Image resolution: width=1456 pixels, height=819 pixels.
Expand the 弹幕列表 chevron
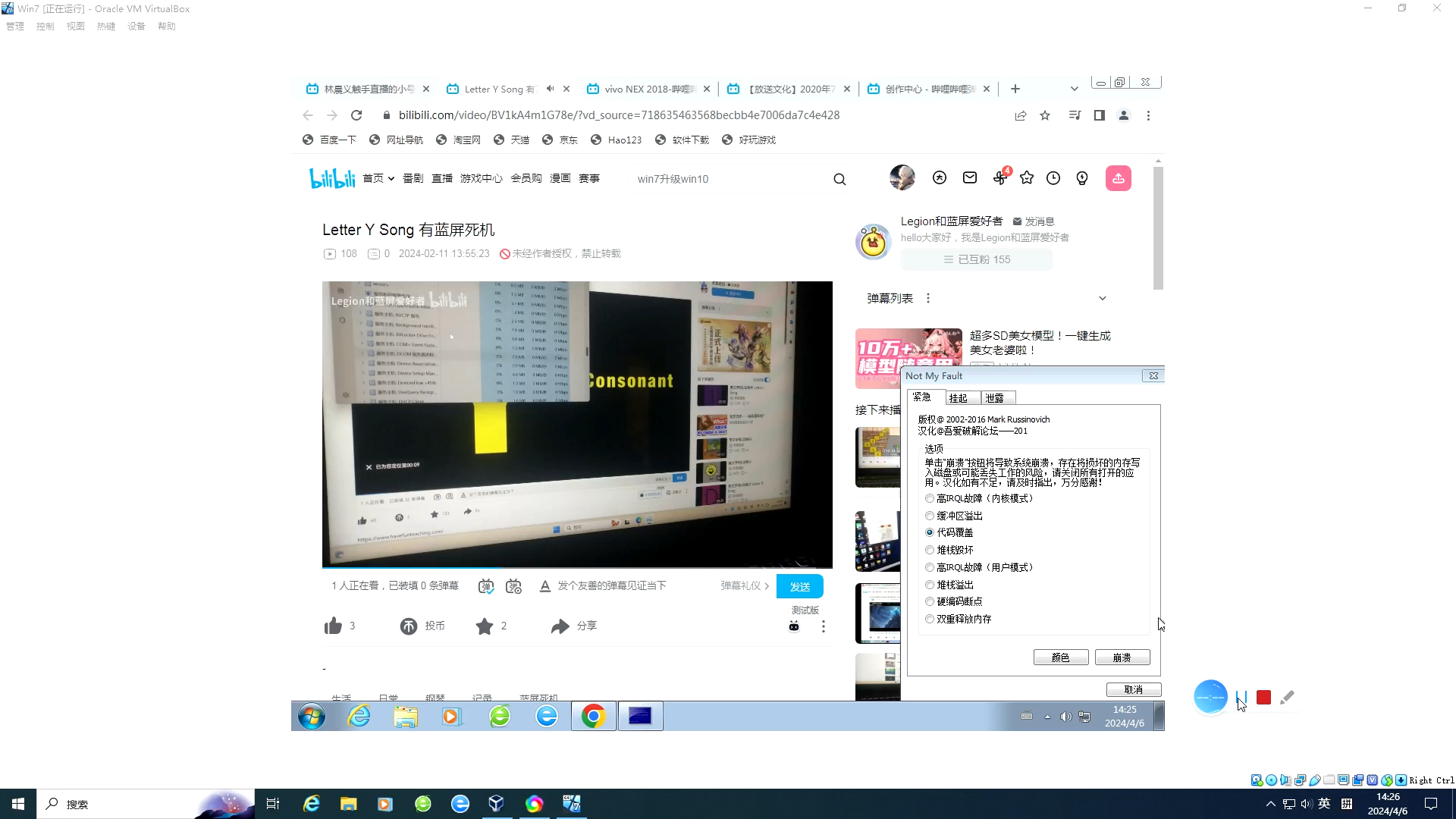(1103, 299)
